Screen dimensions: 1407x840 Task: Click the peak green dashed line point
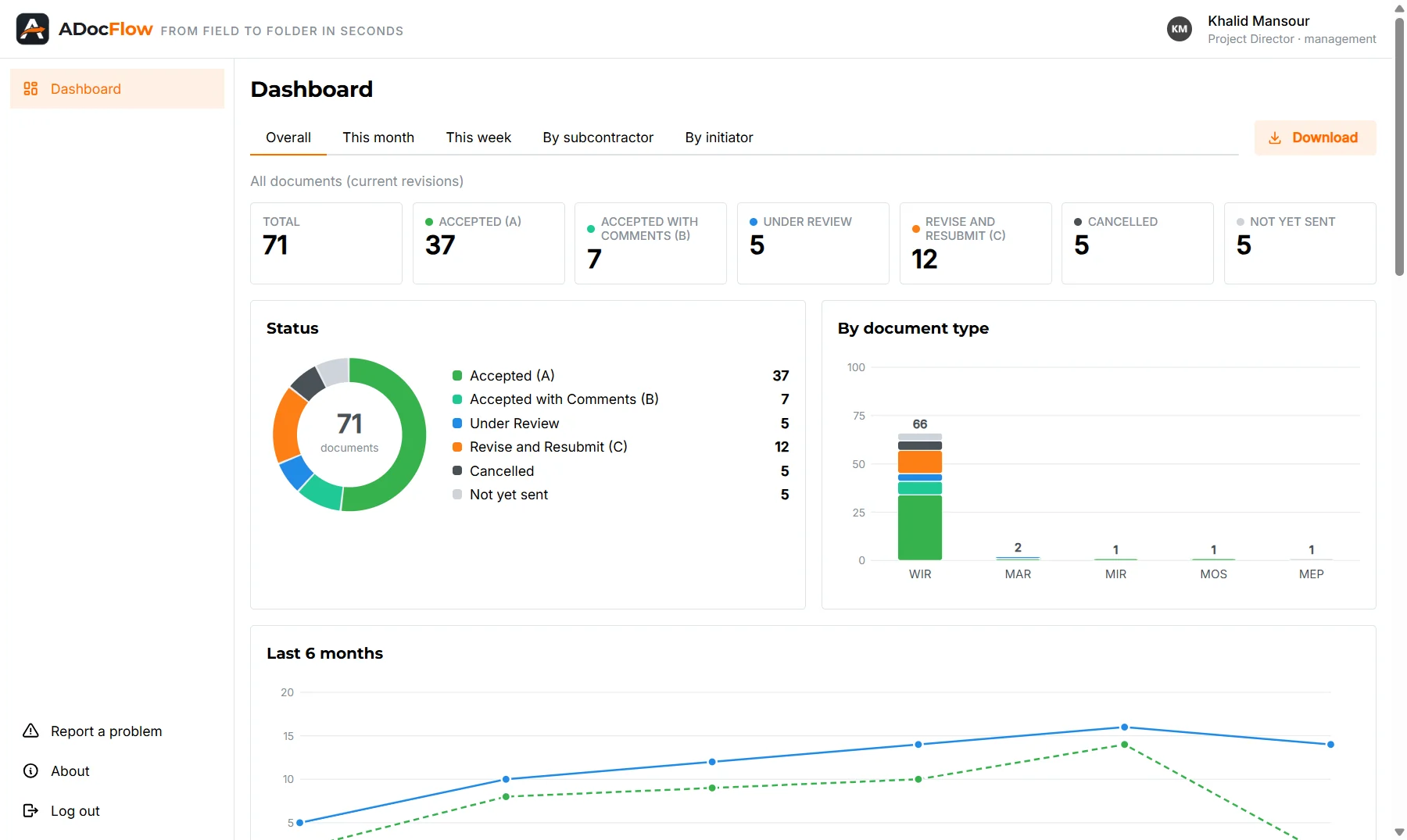[1124, 745]
